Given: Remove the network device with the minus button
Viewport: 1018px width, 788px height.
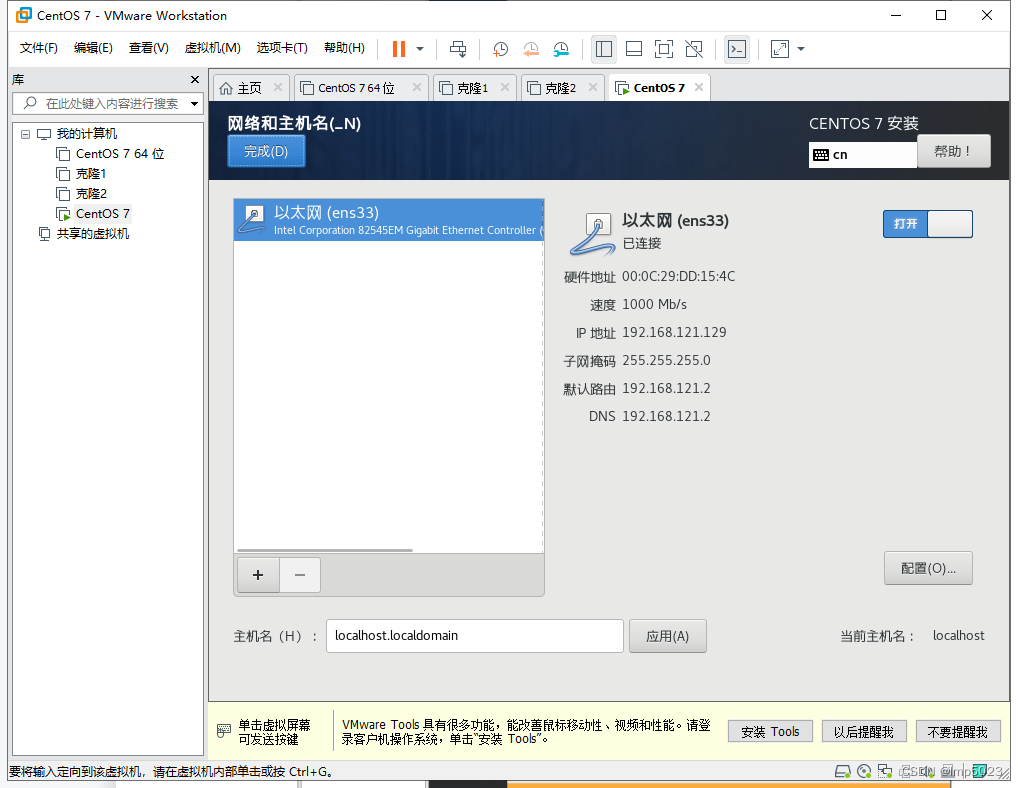Looking at the screenshot, I should tap(300, 575).
